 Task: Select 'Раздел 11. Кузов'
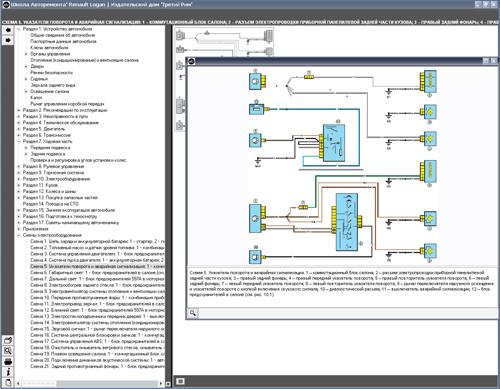tap(40, 185)
